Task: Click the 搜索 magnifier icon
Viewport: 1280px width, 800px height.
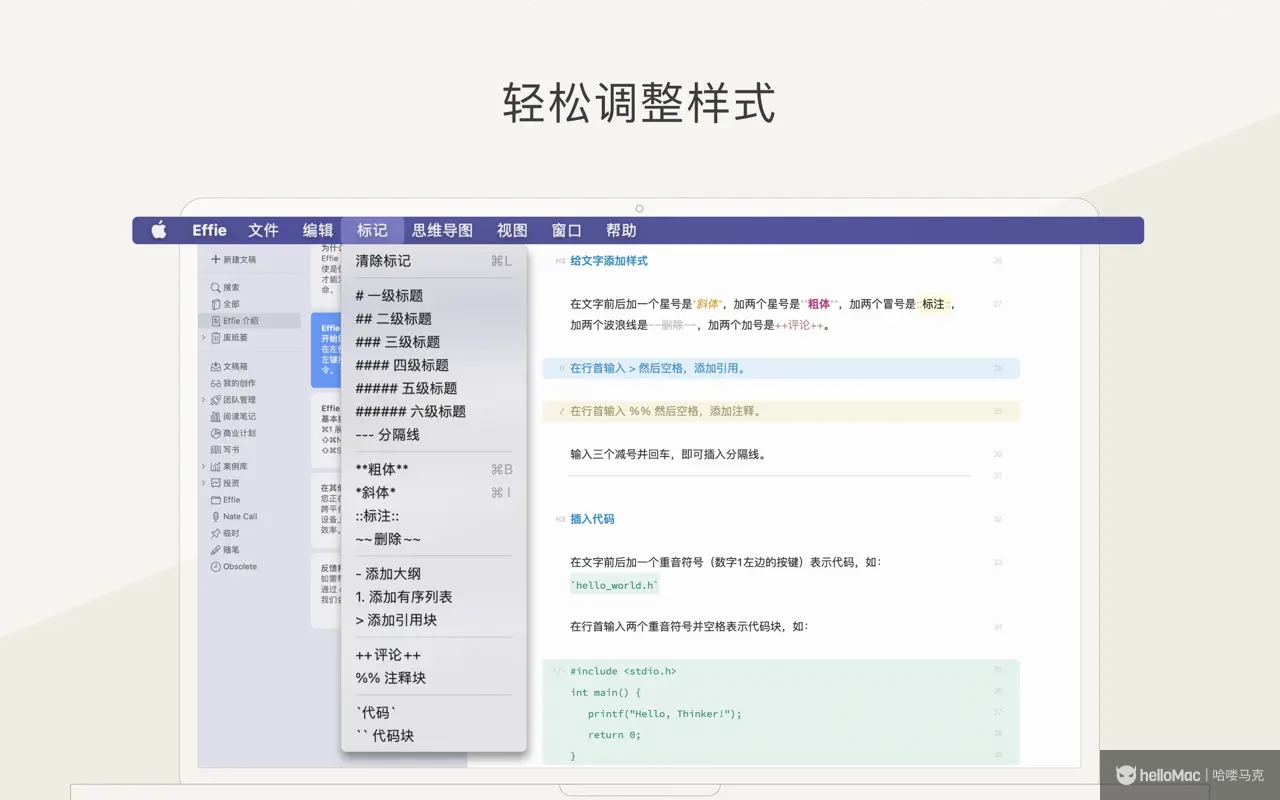Action: (215, 288)
